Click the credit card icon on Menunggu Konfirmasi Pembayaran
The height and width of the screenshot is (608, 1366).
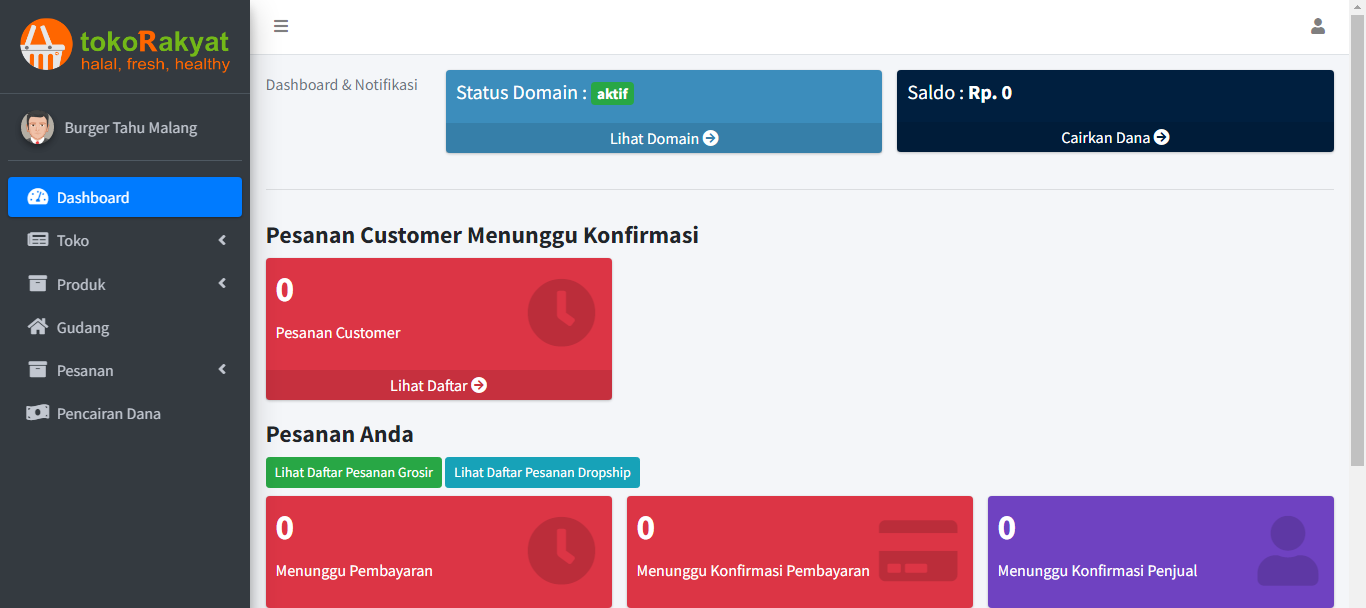pyautogui.click(x=918, y=550)
